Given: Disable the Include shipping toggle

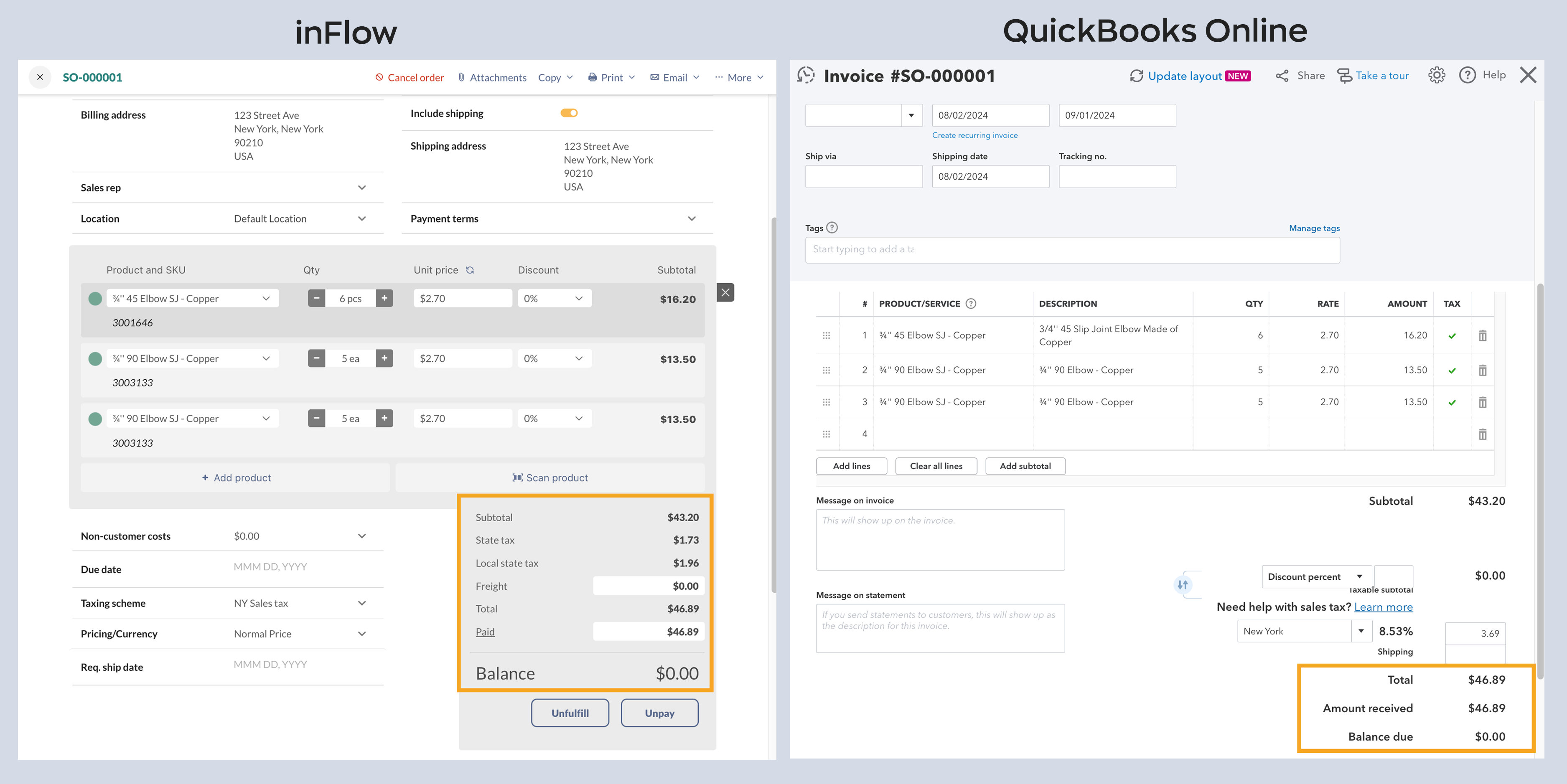Looking at the screenshot, I should [568, 112].
